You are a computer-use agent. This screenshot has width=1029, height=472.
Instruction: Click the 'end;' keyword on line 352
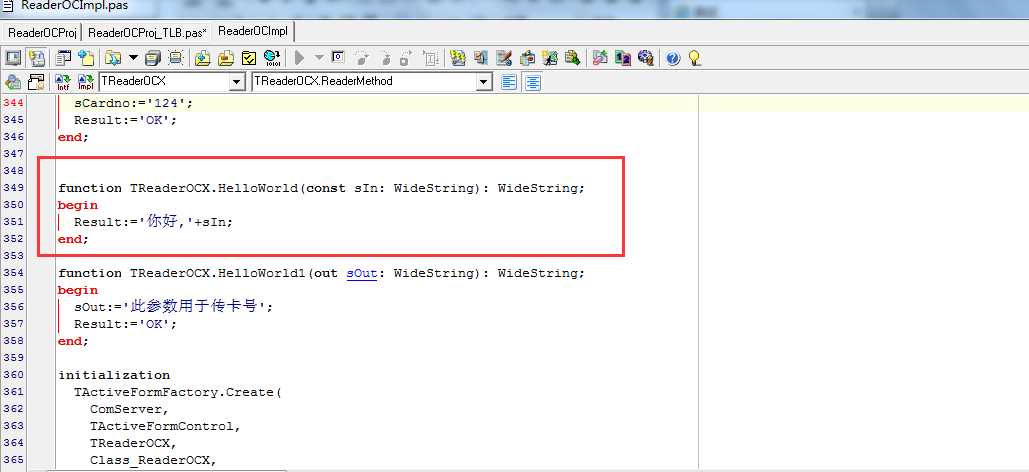coord(73,239)
